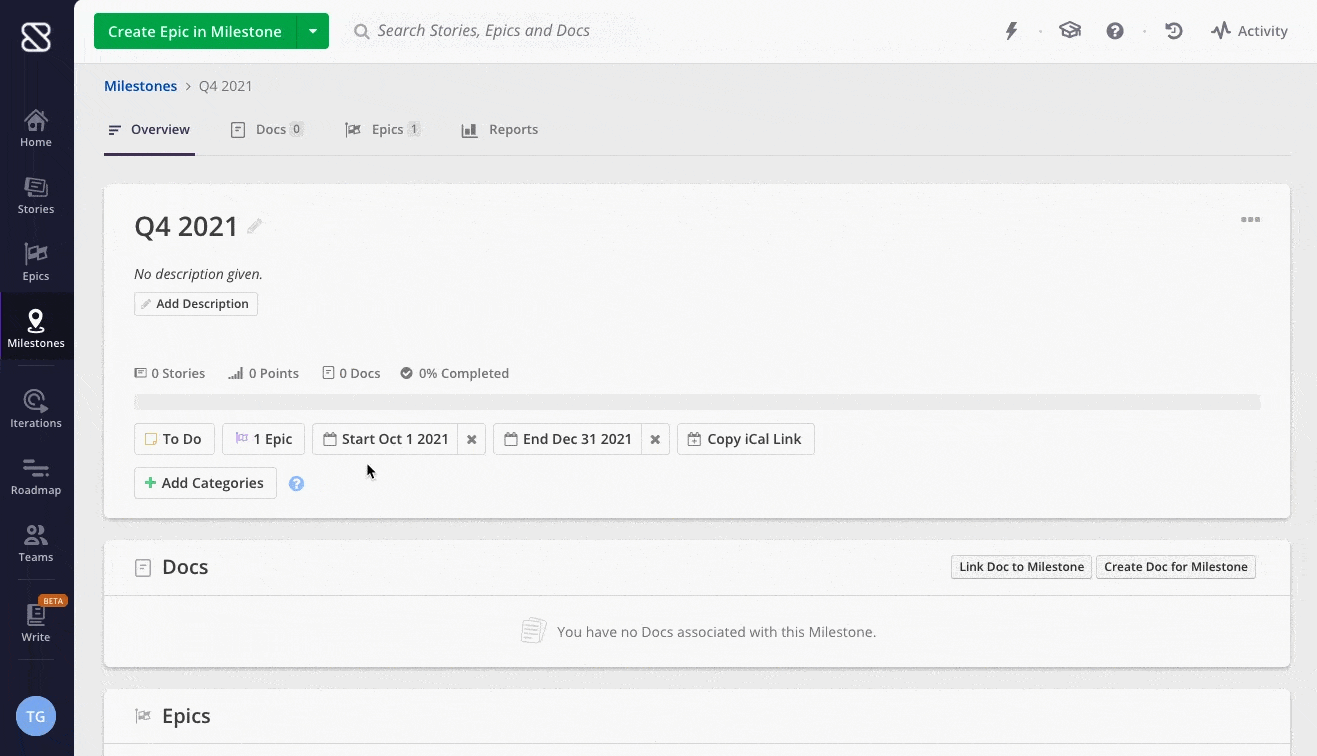Click the pencil icon beside Q4 2021
This screenshot has height=756, width=1317.
coord(255,226)
